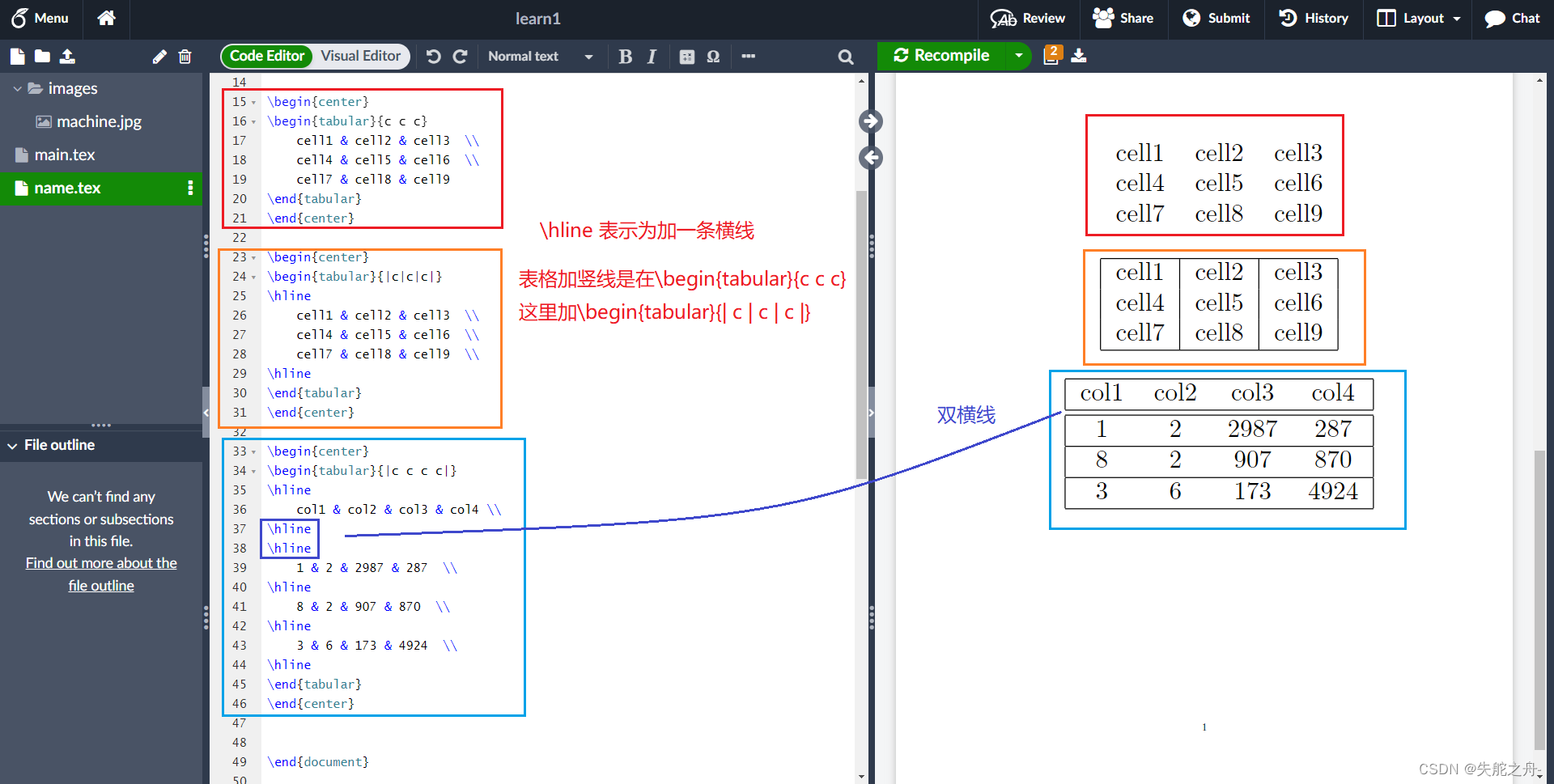This screenshot has width=1554, height=784.
Task: View compile logs with 2 warnings
Action: [1051, 55]
